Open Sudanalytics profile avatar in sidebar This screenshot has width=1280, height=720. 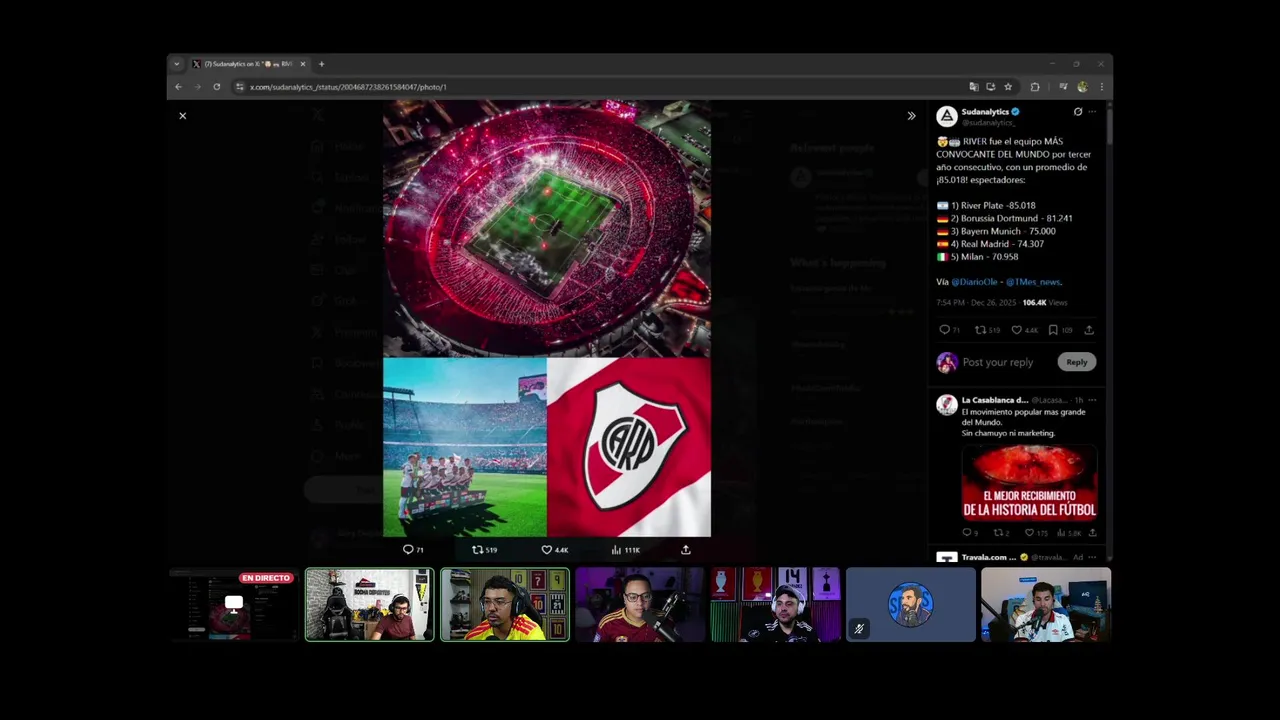[x=946, y=116]
